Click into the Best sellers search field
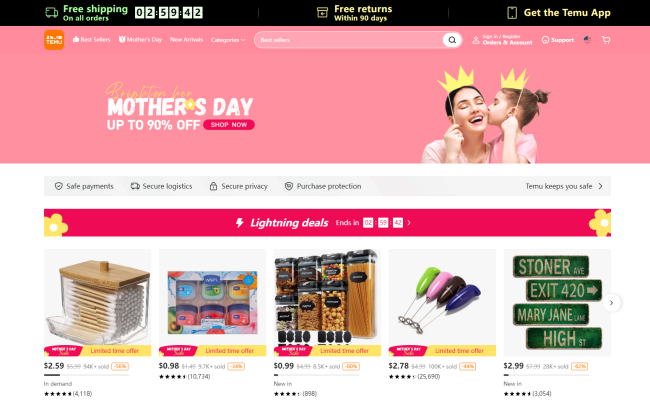The image size is (650, 400). (x=348, y=40)
